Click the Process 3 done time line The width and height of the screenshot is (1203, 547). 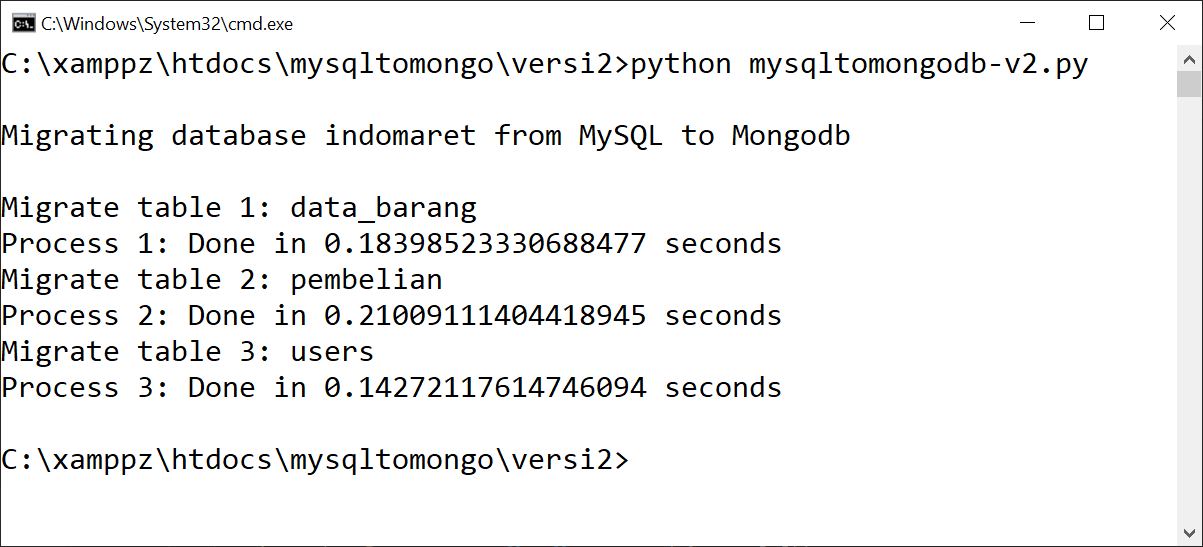tap(392, 387)
